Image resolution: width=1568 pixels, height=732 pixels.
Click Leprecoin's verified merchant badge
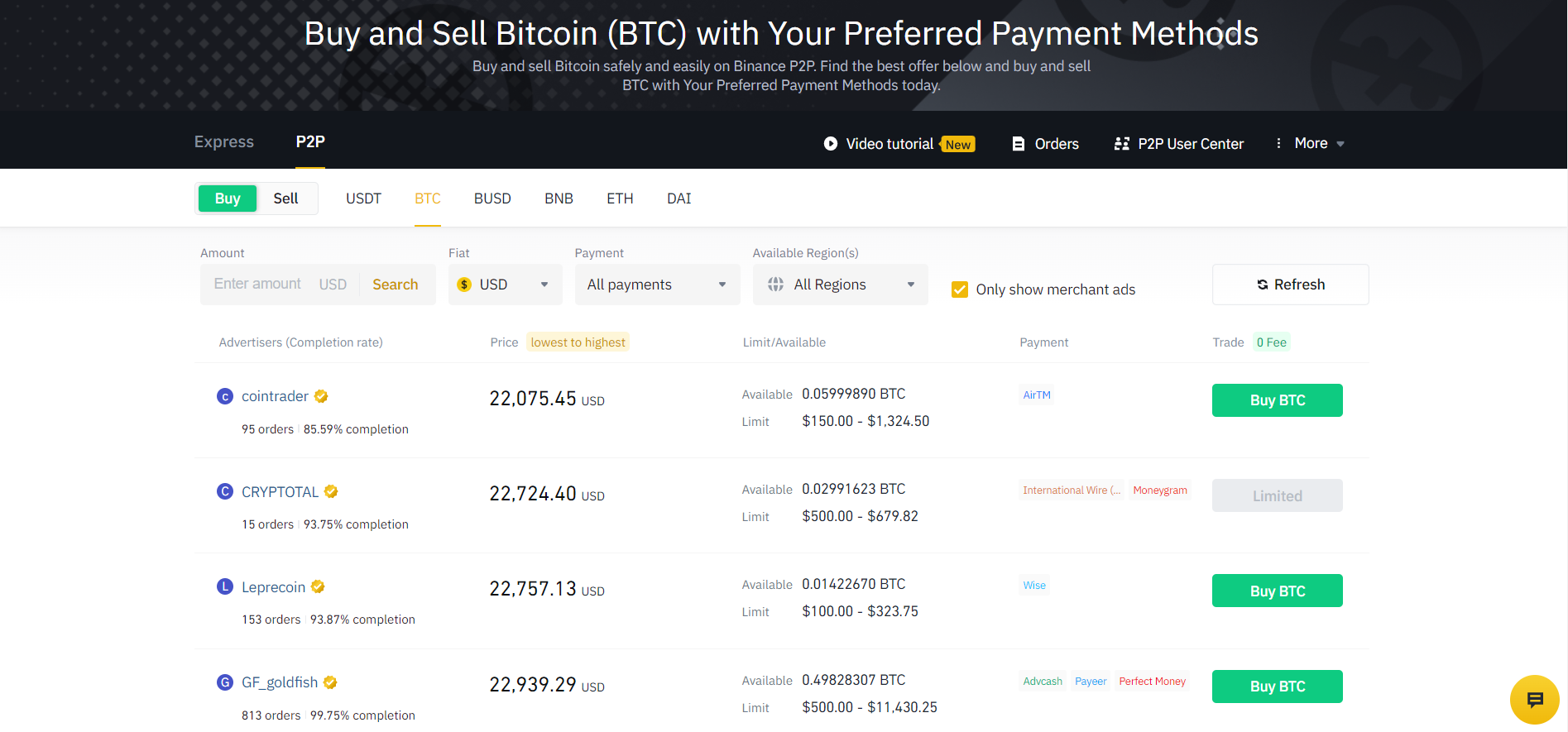pyautogui.click(x=318, y=586)
